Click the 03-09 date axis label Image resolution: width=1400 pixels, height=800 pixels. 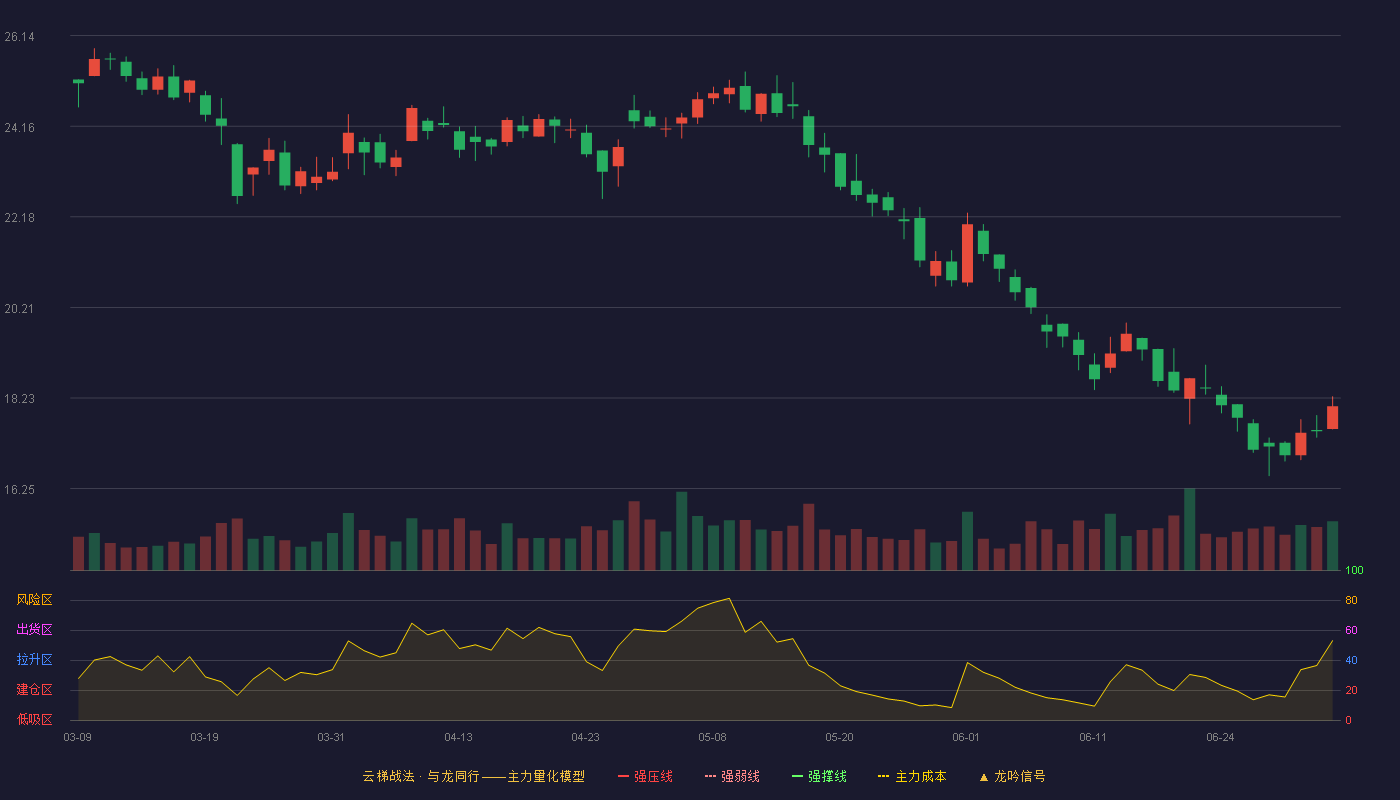pyautogui.click(x=78, y=737)
